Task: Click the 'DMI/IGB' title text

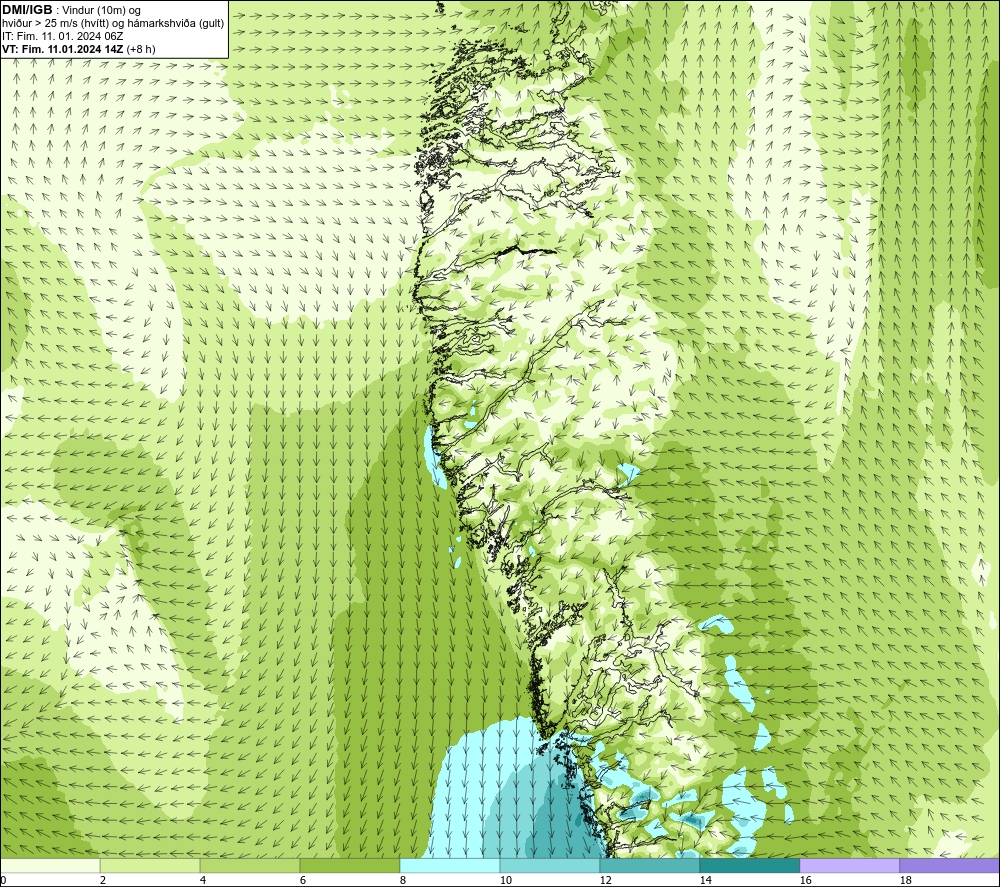Action: pos(27,10)
